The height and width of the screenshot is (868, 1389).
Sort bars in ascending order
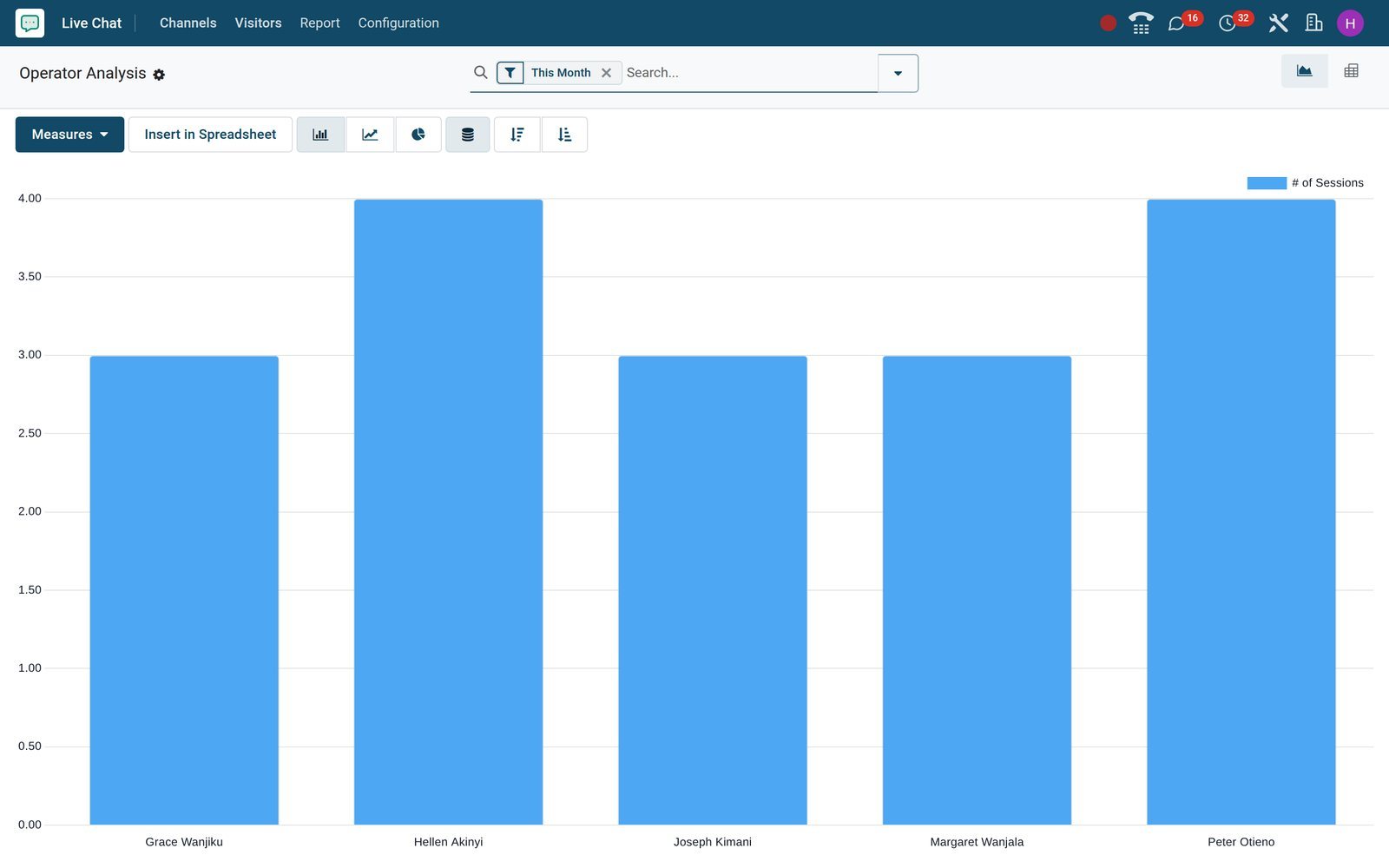click(564, 135)
